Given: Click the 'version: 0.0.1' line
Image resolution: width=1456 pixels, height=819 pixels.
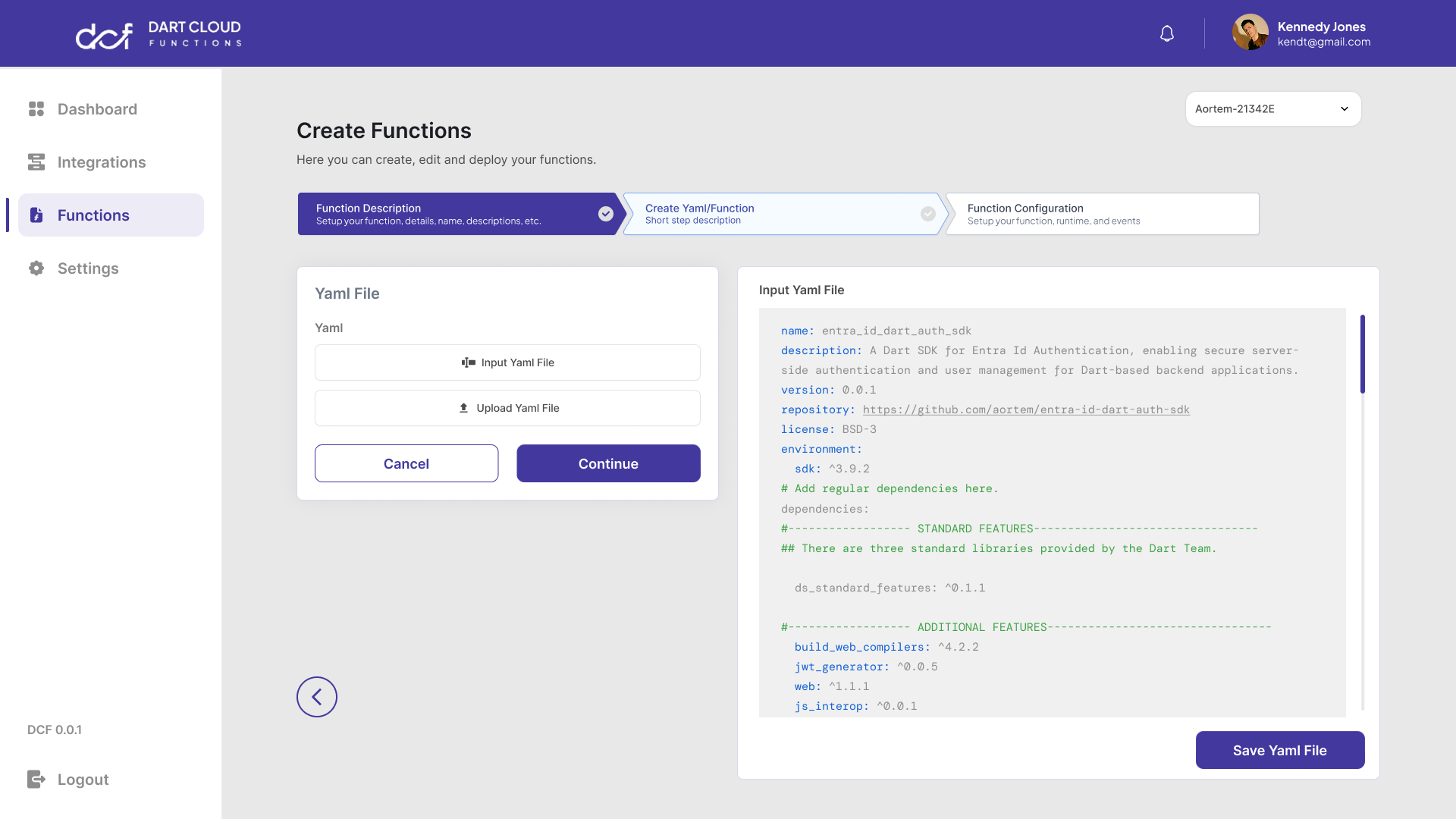Looking at the screenshot, I should (x=828, y=390).
